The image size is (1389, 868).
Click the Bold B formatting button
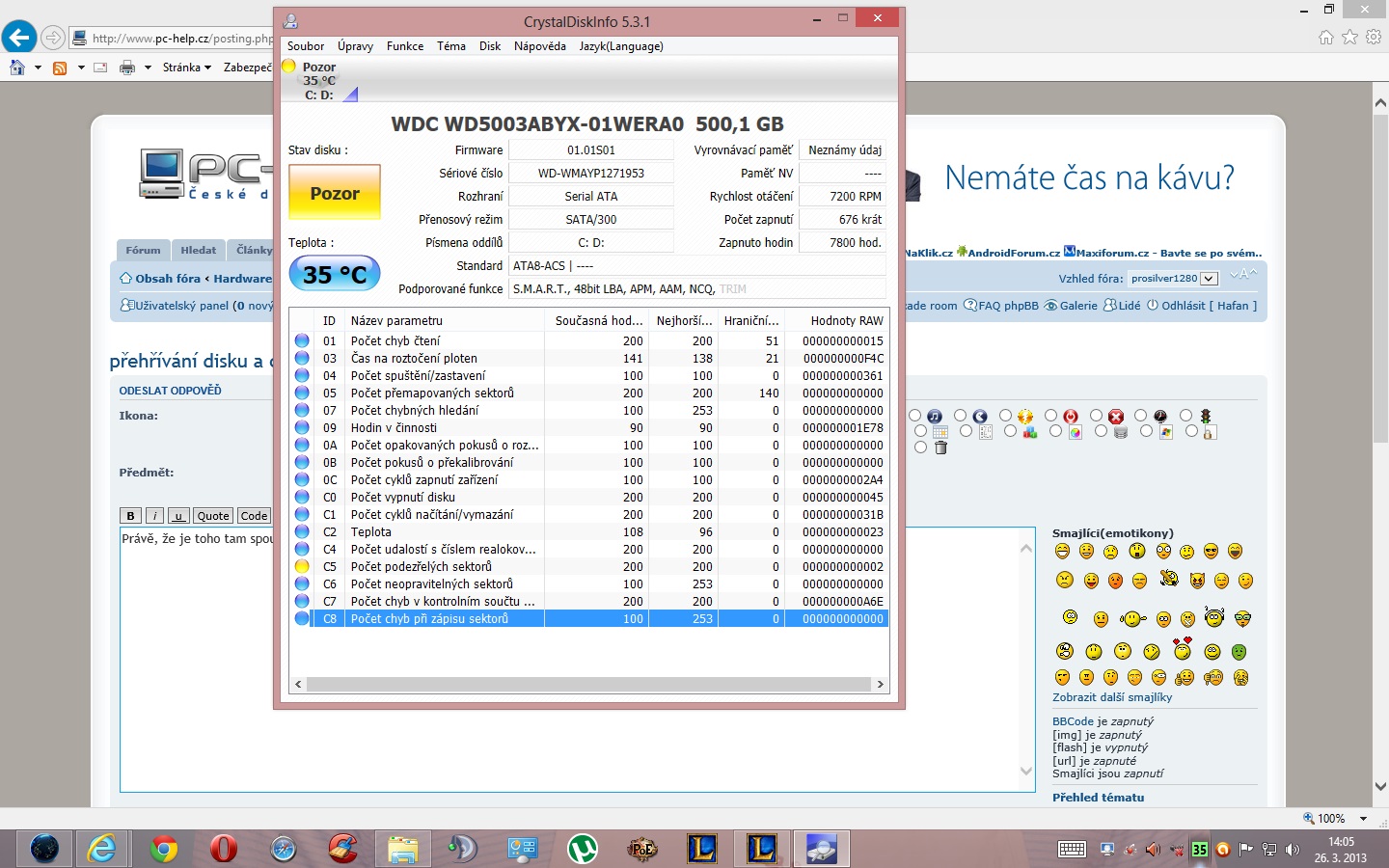tap(130, 516)
